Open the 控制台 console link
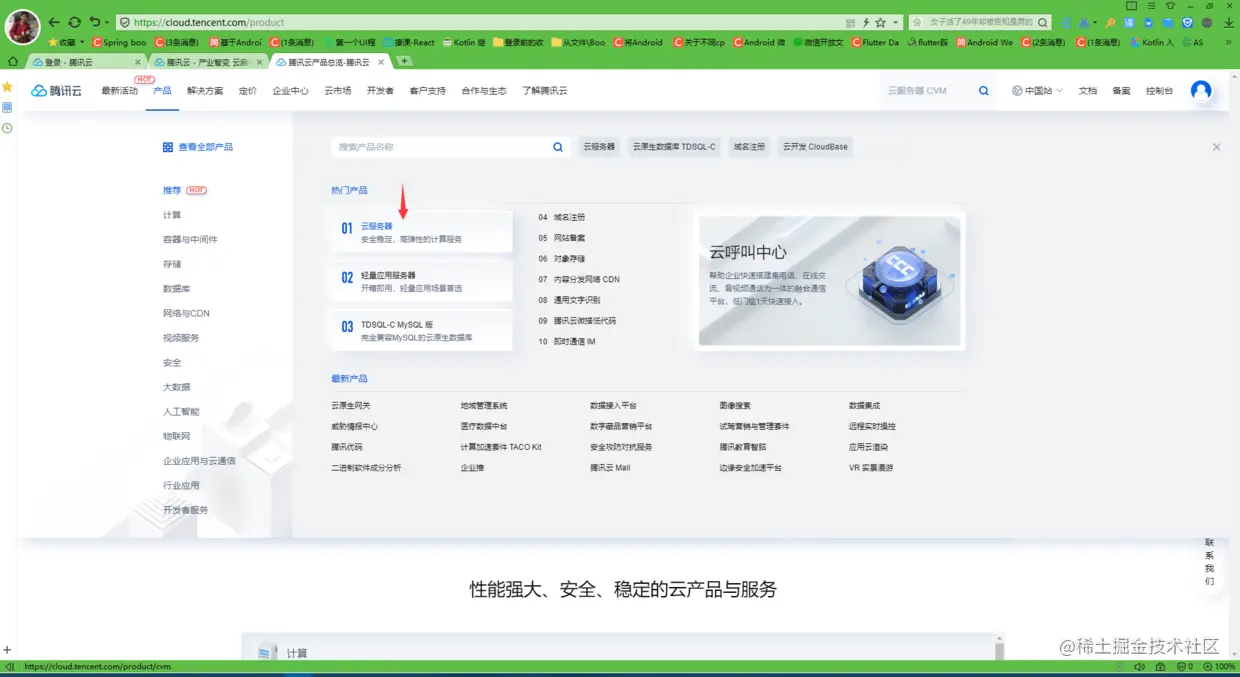This screenshot has width=1240, height=677. [1160, 91]
